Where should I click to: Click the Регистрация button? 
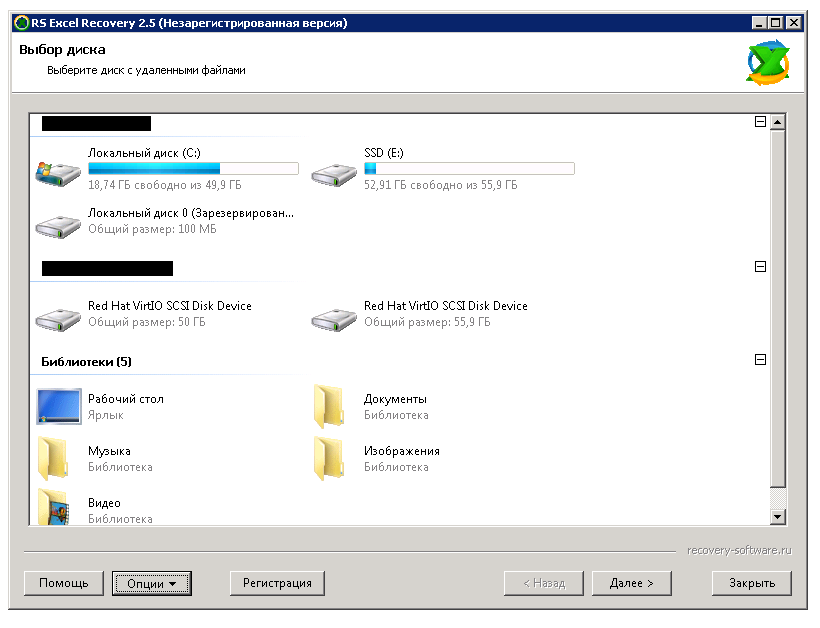(277, 583)
